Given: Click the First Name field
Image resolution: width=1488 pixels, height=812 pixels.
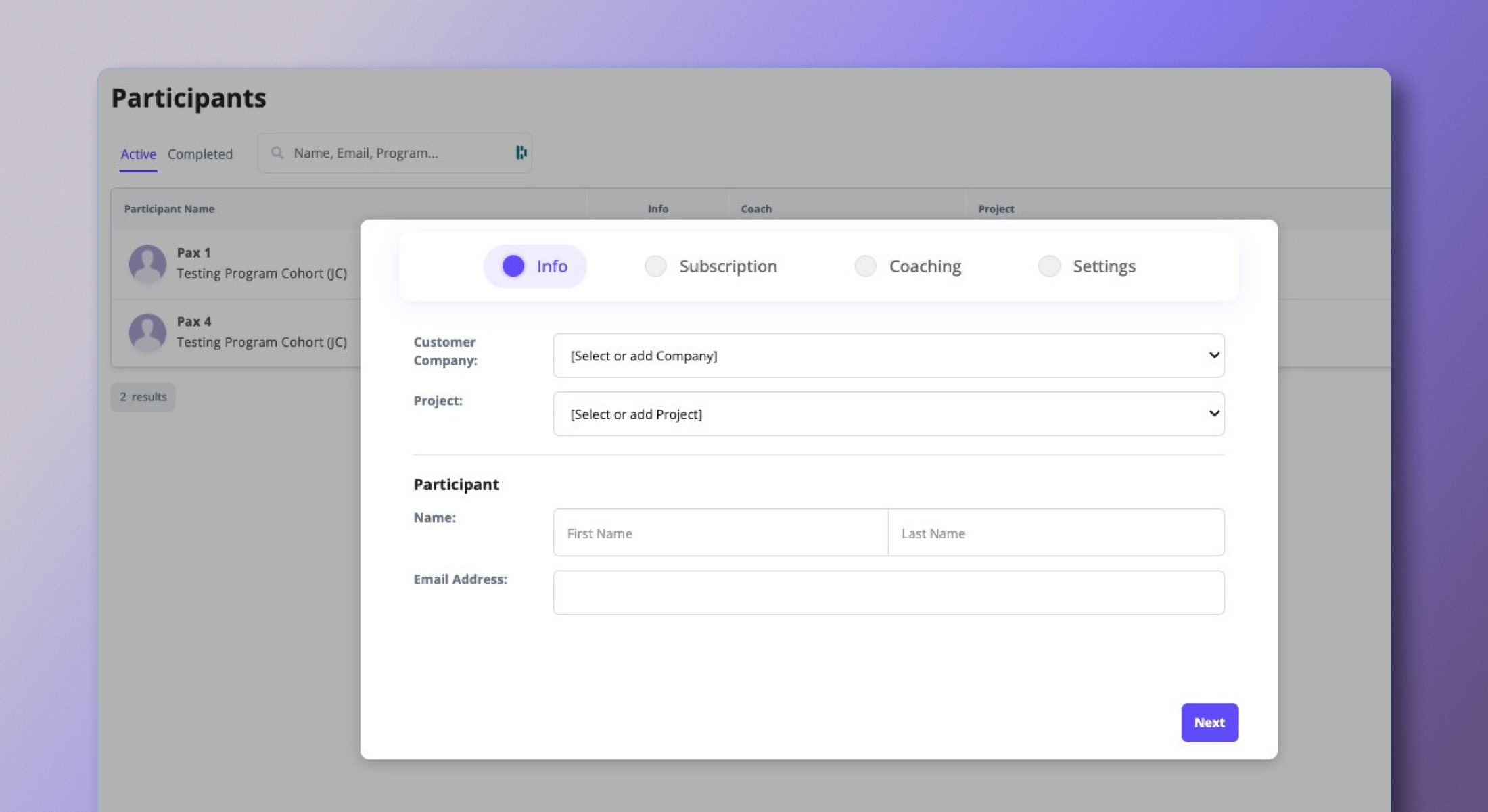Looking at the screenshot, I should coord(720,533).
